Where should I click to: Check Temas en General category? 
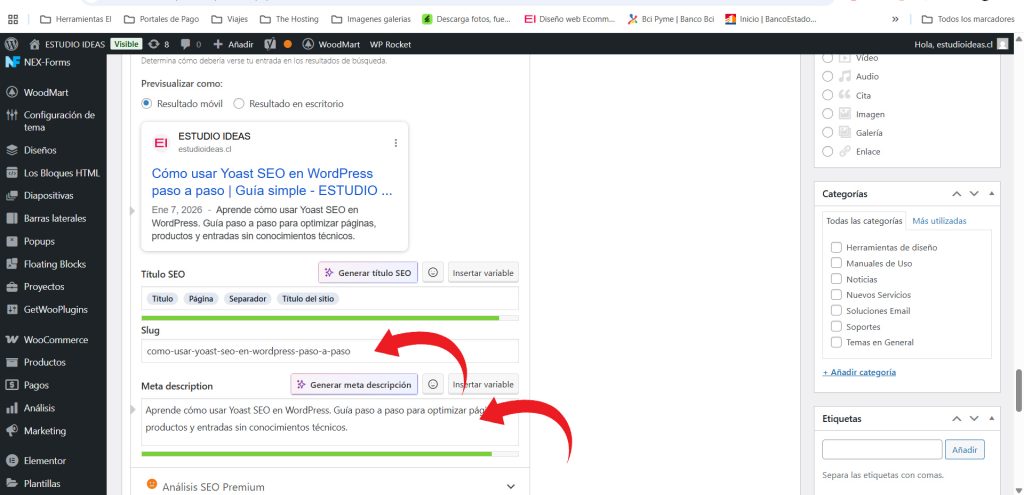coord(836,342)
